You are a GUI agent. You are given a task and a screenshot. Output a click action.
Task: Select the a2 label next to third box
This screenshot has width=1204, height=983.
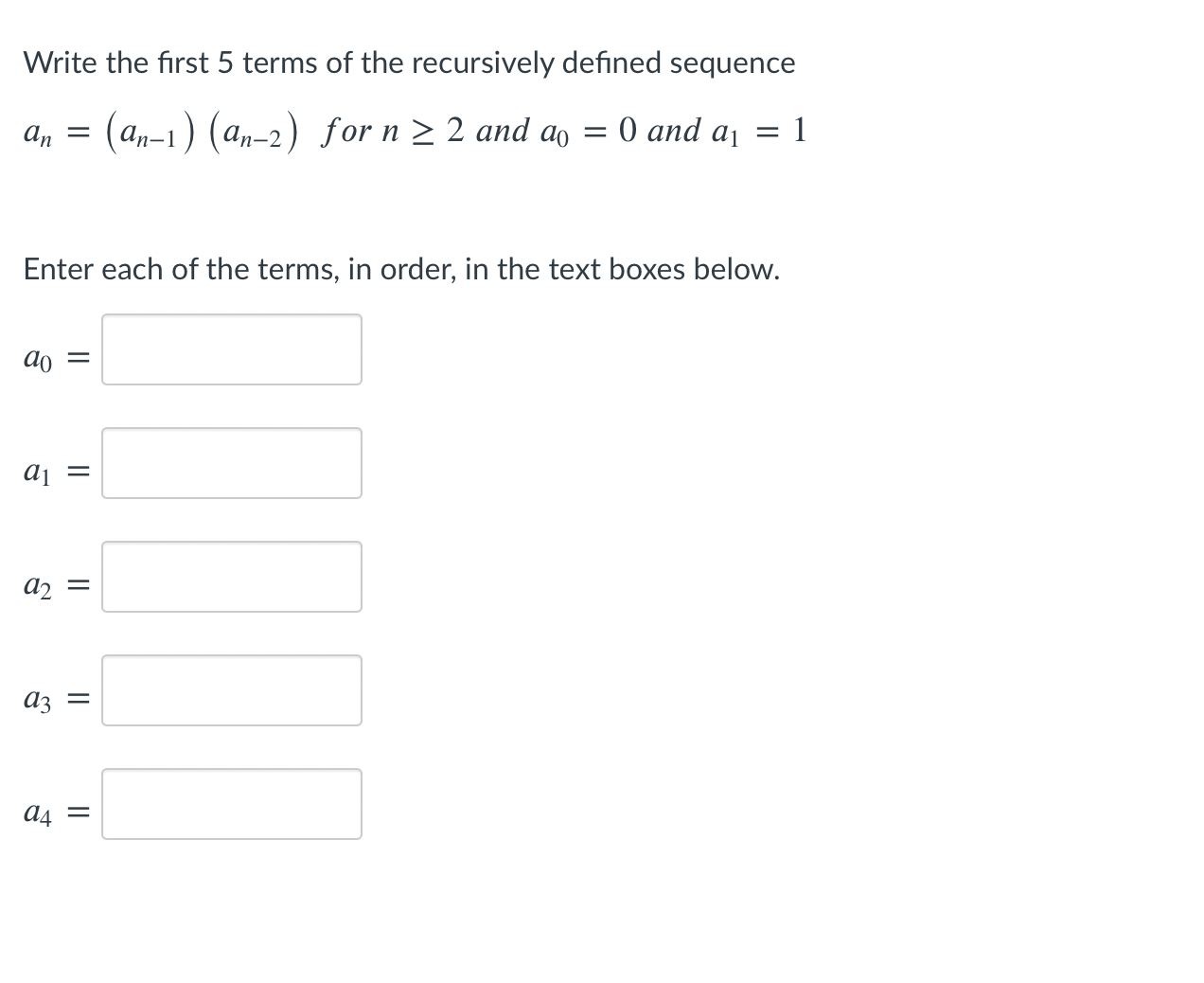click(36, 585)
